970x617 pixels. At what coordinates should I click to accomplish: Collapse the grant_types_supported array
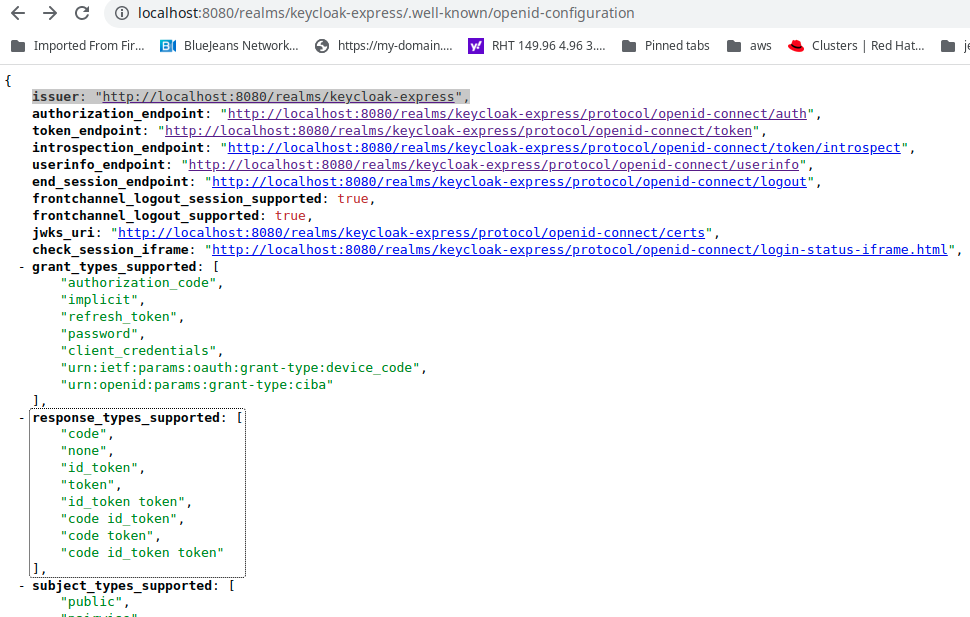click(x=22, y=267)
